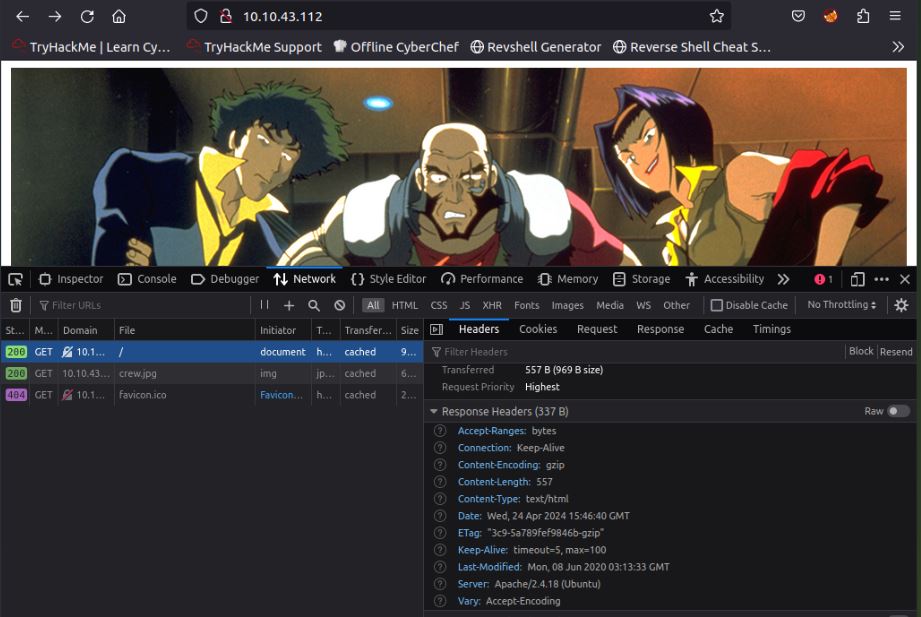This screenshot has height=617, width=921.
Task: Open Network settings gear icon
Action: [x=901, y=305]
